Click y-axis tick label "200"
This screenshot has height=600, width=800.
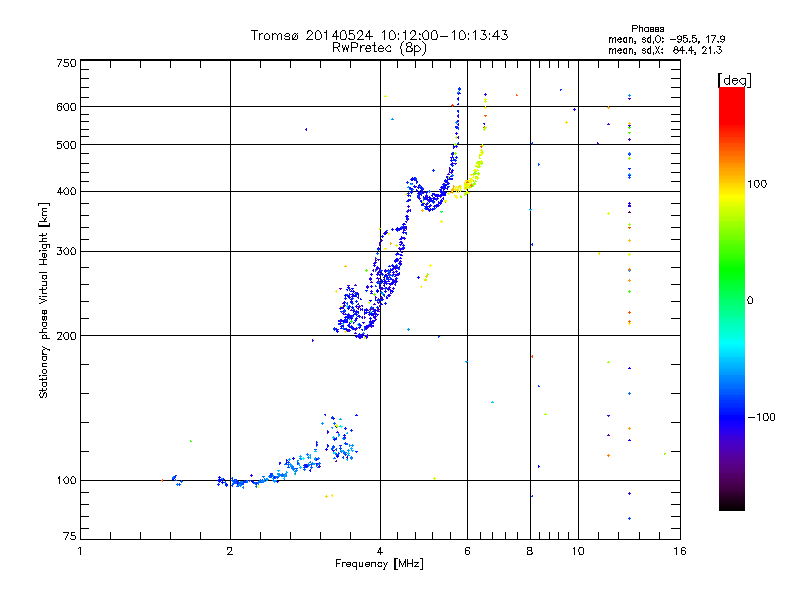coord(67,336)
